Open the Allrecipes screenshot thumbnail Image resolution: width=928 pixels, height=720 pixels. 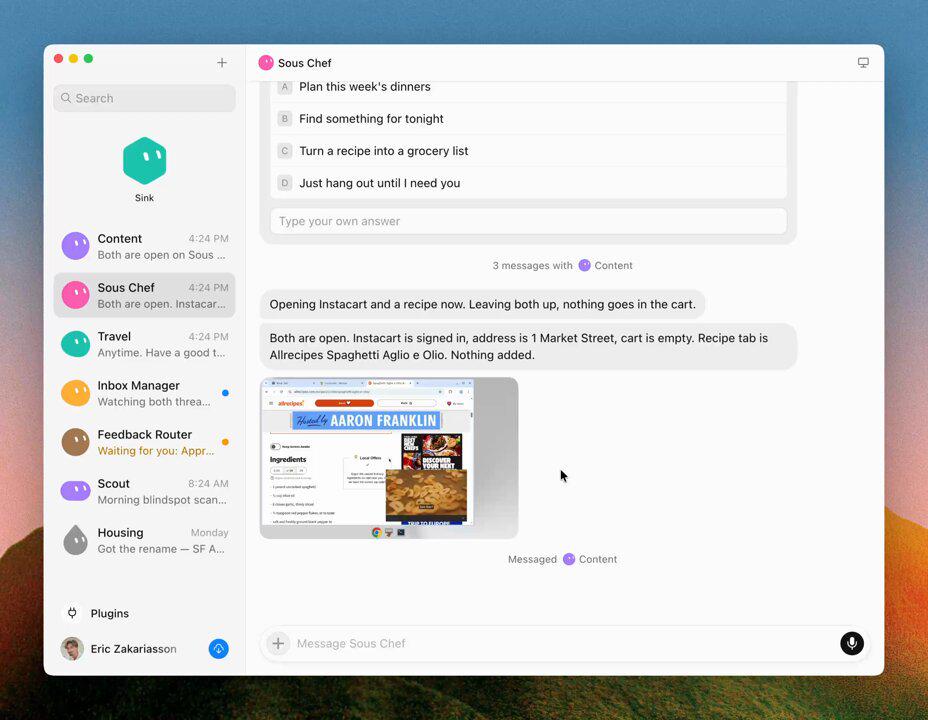pos(389,458)
